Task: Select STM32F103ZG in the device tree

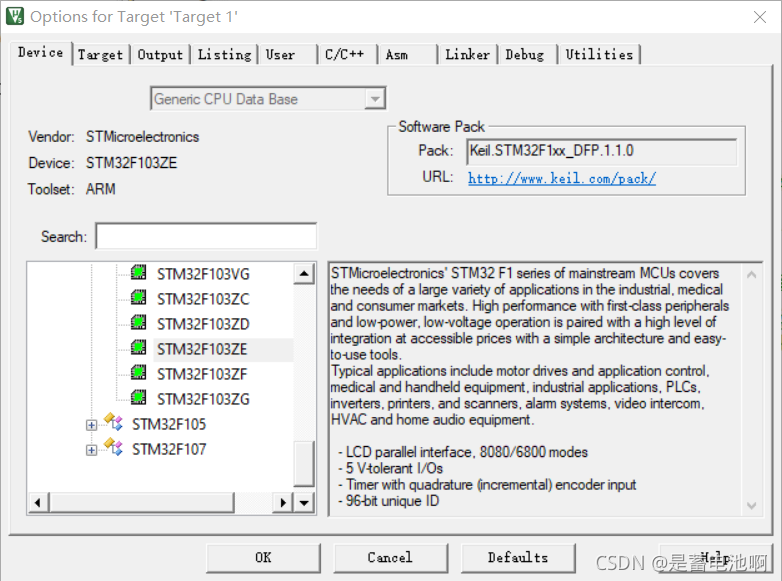Action: pyautogui.click(x=203, y=399)
